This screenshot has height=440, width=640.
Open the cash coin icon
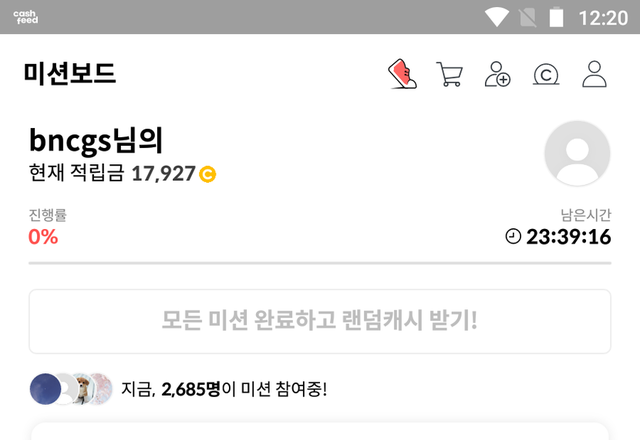point(546,74)
